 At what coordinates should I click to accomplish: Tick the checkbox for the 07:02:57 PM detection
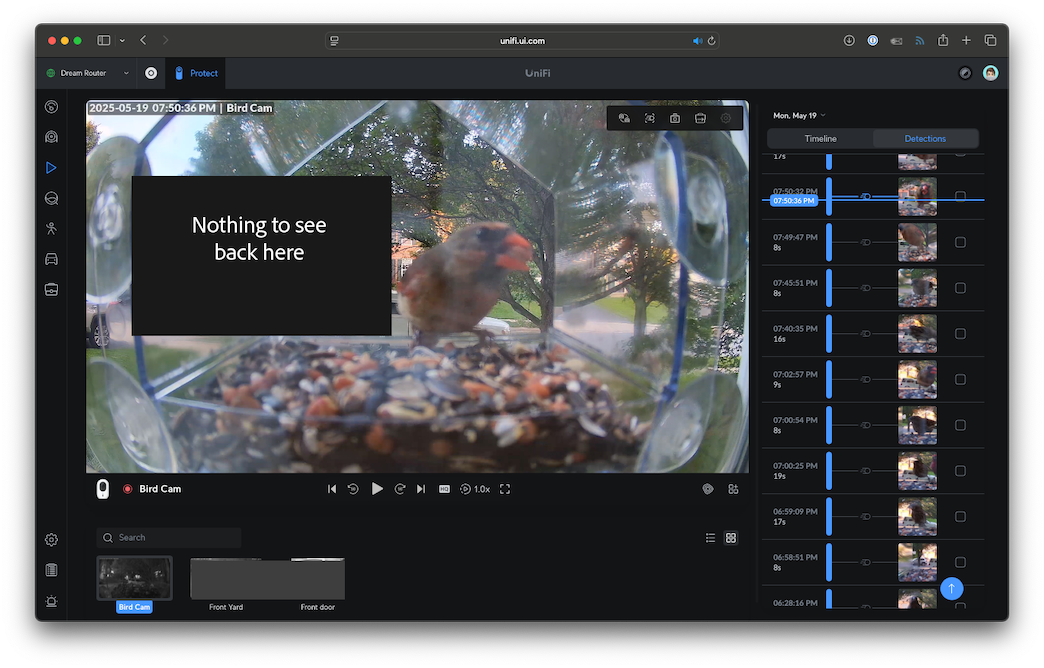tap(960, 379)
